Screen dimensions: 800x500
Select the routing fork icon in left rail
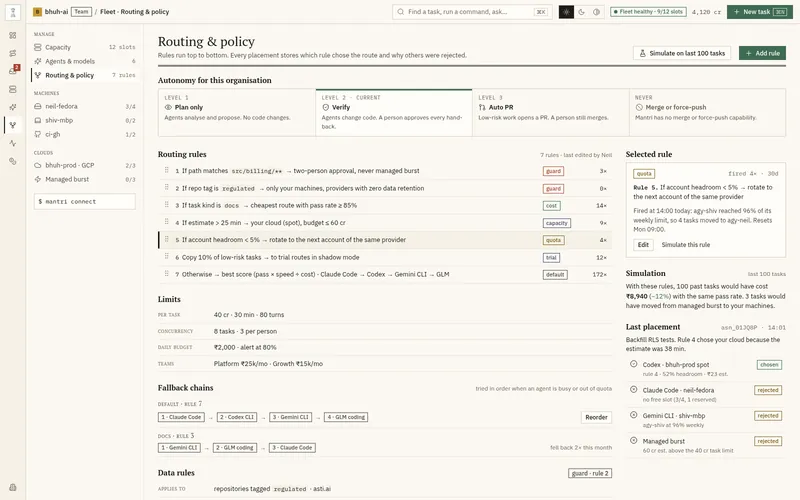[x=13, y=125]
